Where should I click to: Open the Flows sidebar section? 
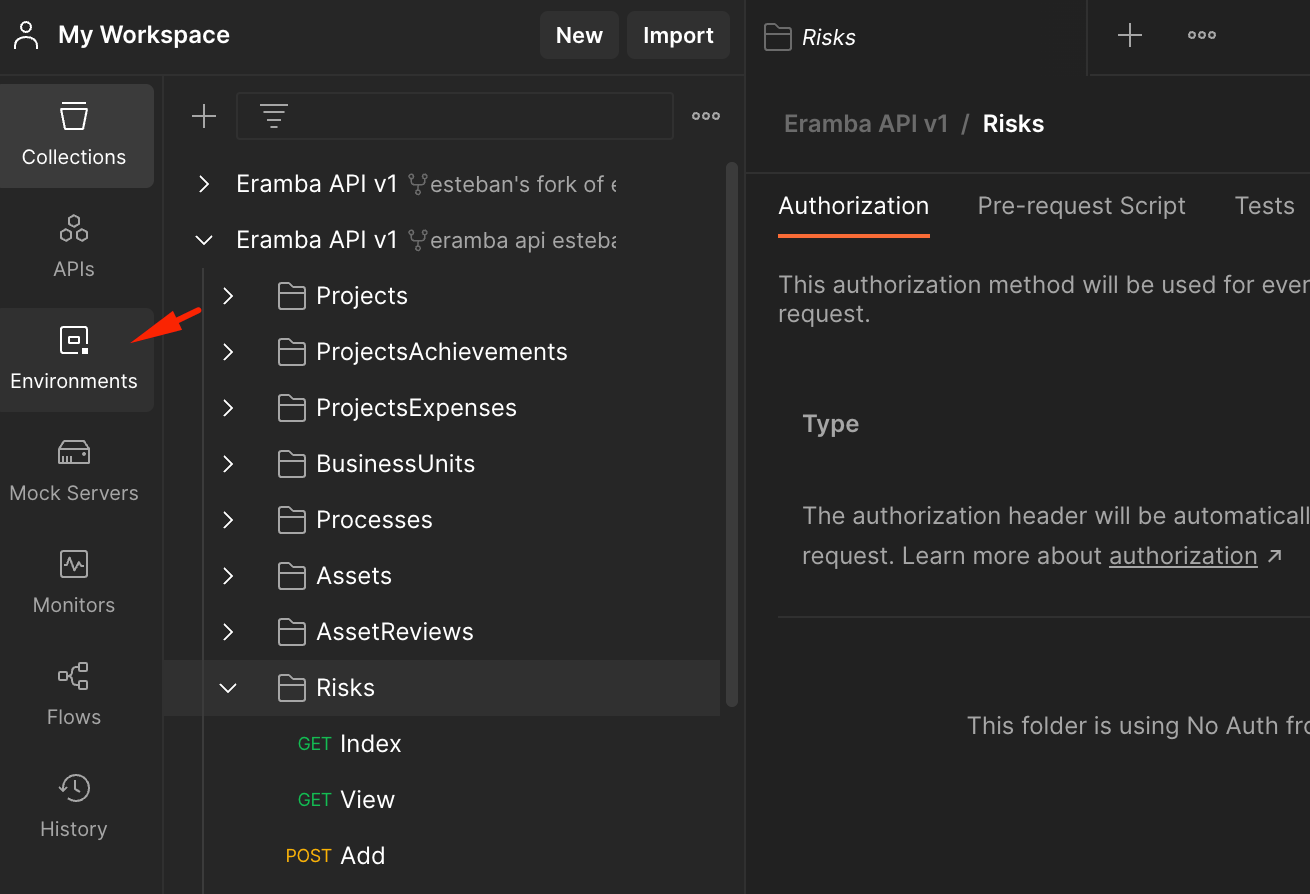pyautogui.click(x=74, y=694)
